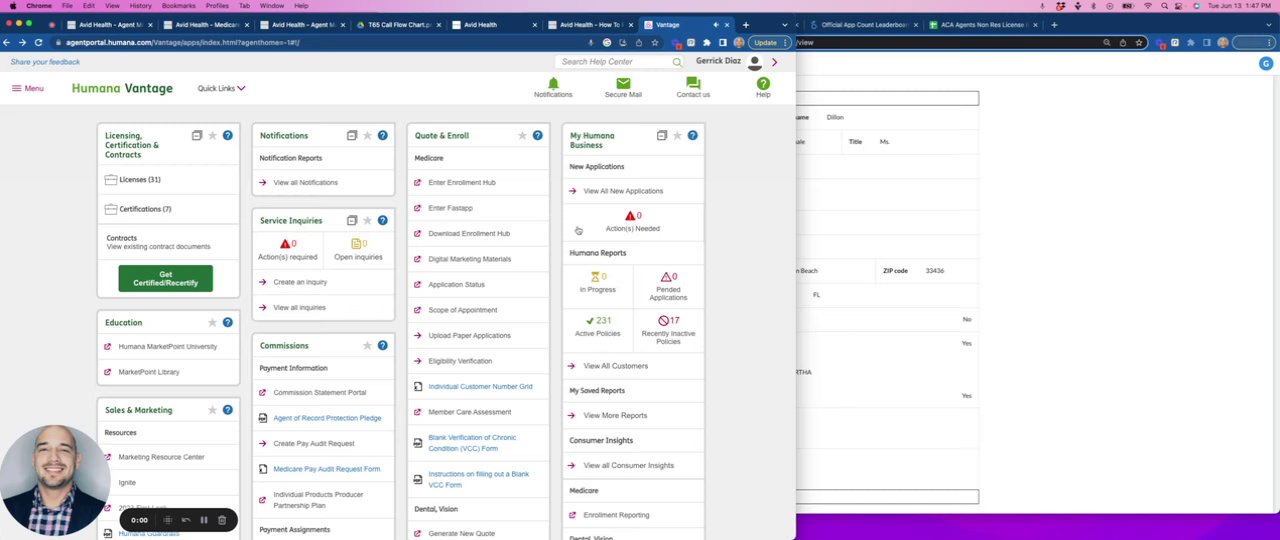The height and width of the screenshot is (540, 1280).
Task: Star the Quote & Enroll card
Action: tap(522, 135)
